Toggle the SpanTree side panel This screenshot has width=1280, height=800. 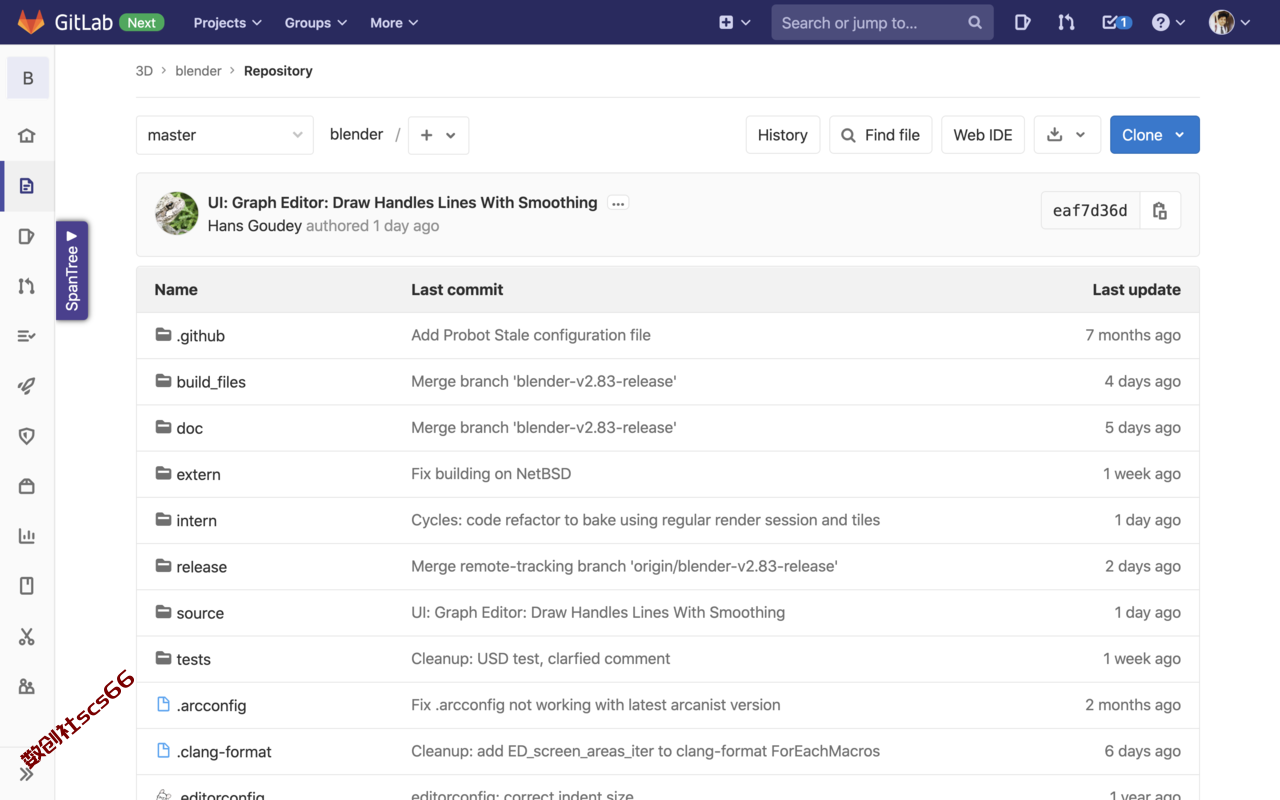[72, 270]
